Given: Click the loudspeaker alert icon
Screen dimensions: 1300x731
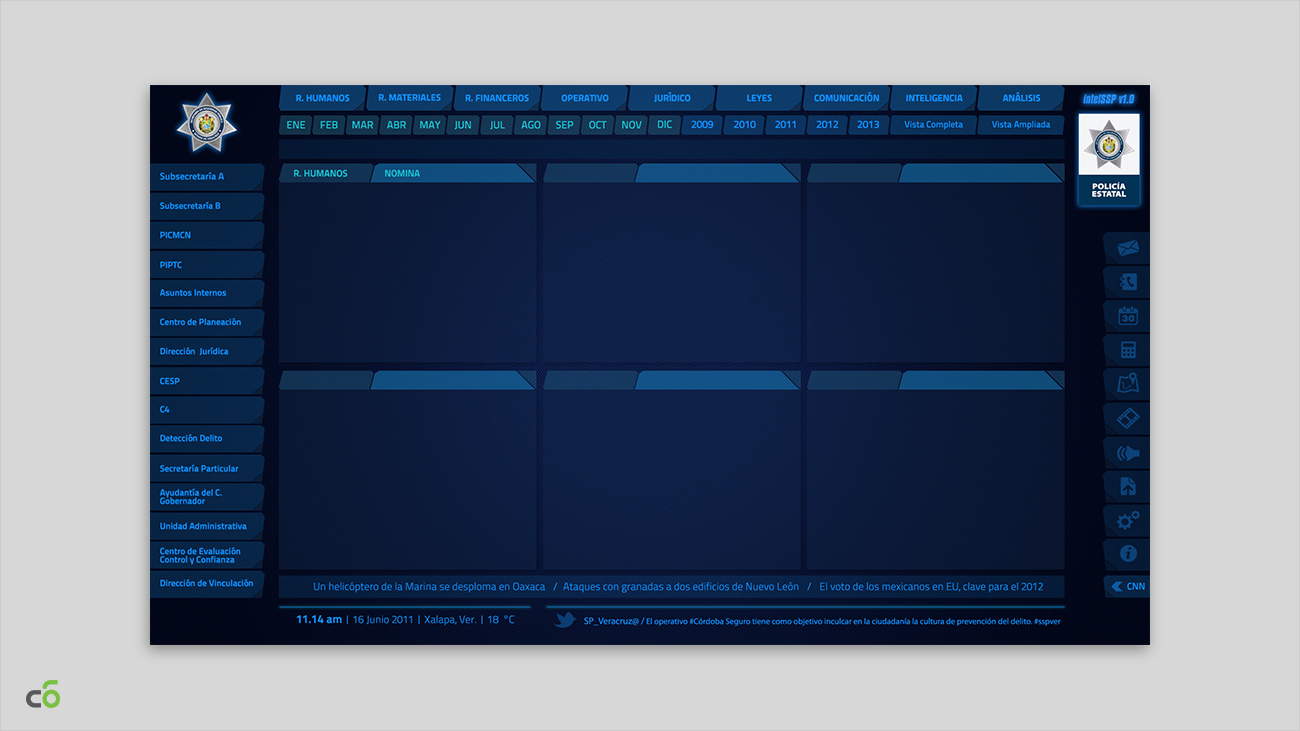Looking at the screenshot, I should 1127,453.
